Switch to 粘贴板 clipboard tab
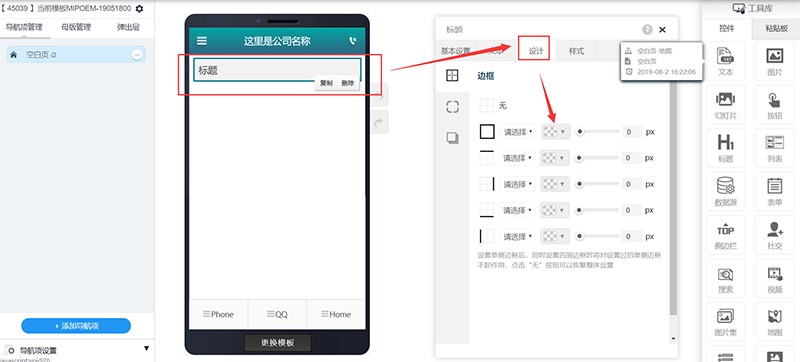The height and width of the screenshot is (362, 800). [776, 29]
